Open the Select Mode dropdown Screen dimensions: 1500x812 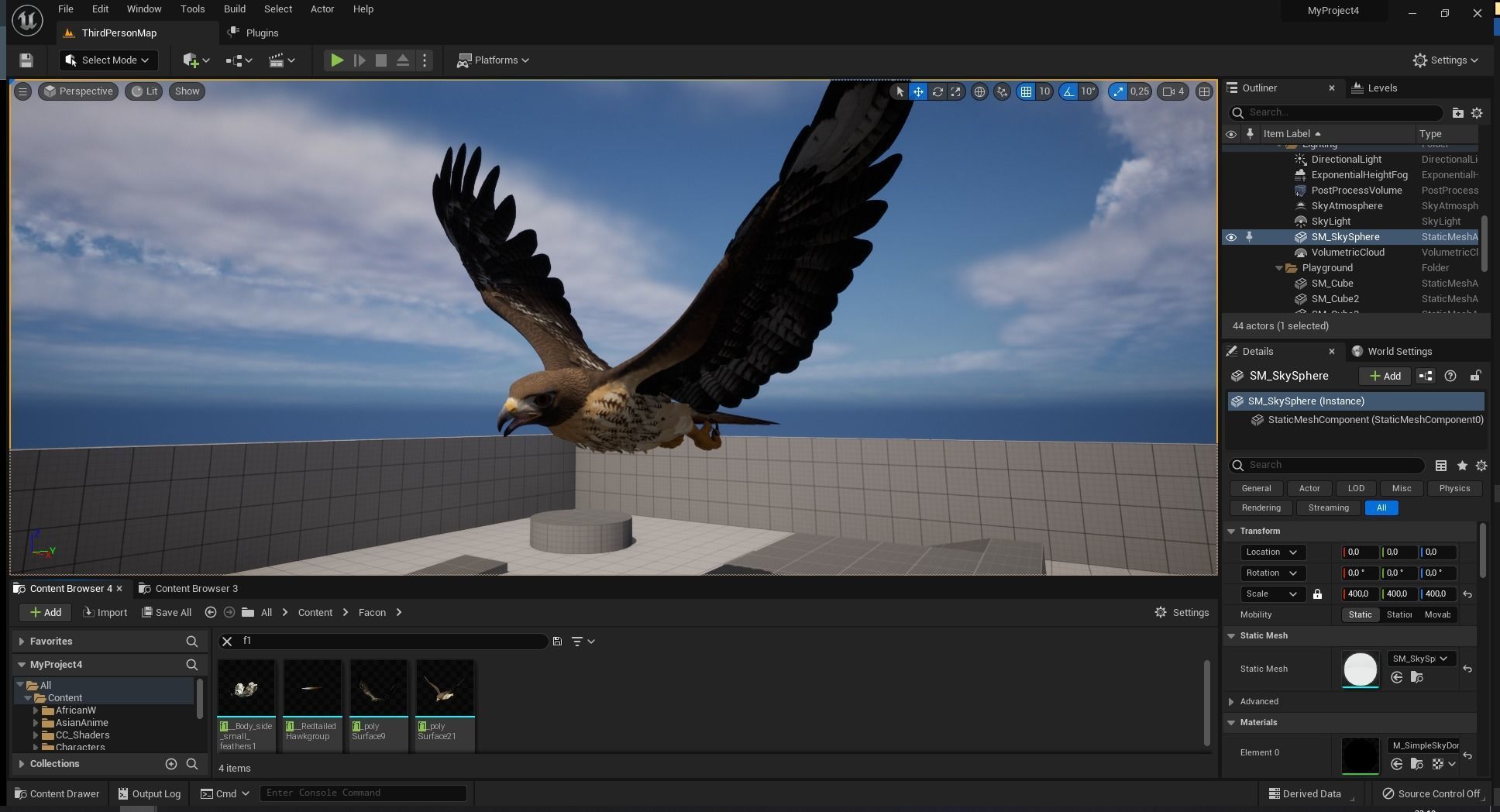pyautogui.click(x=108, y=60)
